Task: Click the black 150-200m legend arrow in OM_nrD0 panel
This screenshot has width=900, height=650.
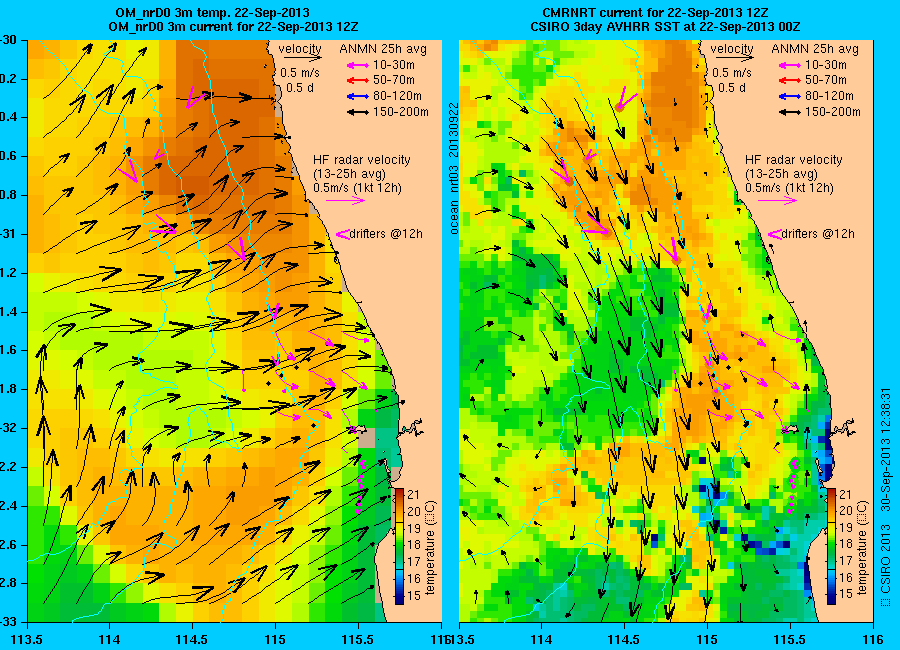Action: coord(358,113)
